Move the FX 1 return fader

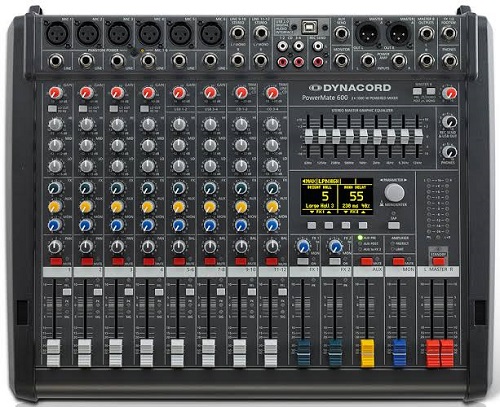point(303,353)
